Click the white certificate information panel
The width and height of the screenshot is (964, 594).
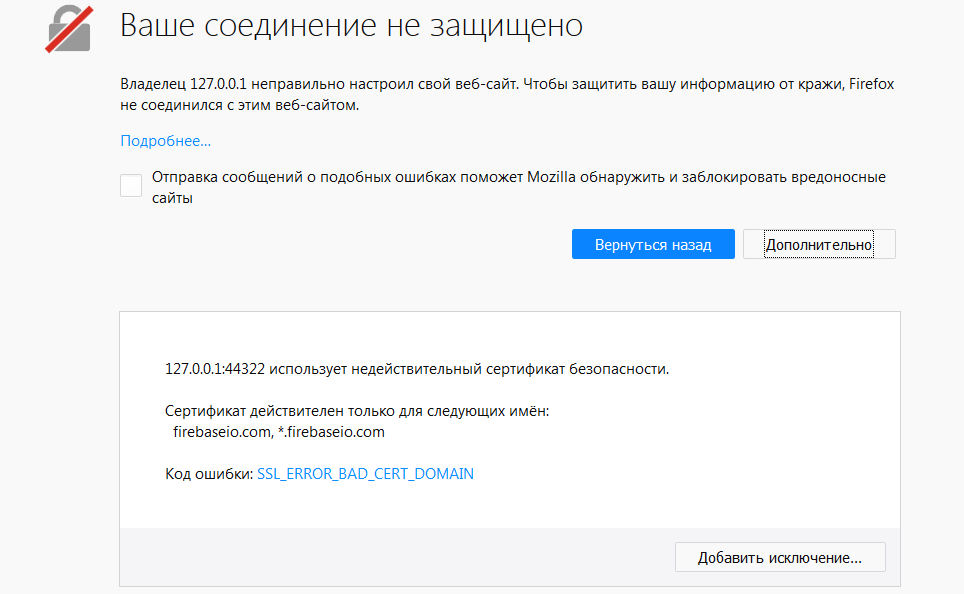click(x=509, y=420)
